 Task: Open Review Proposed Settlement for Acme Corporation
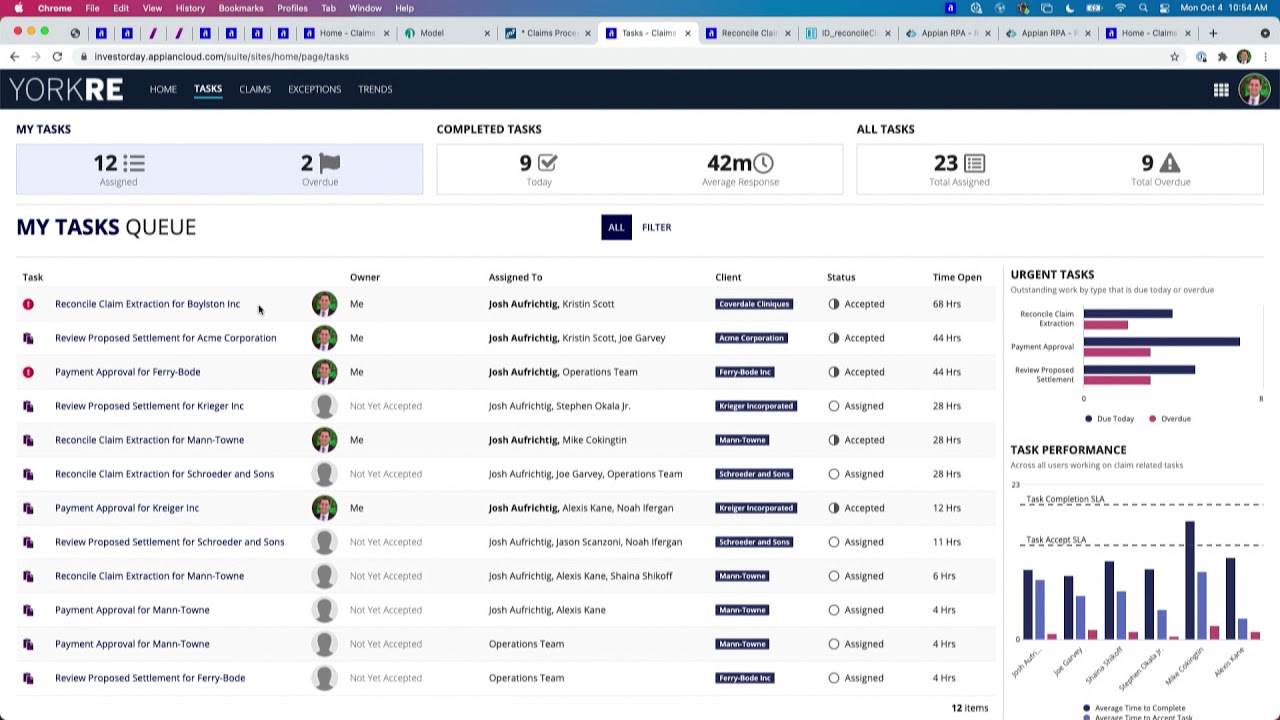166,338
